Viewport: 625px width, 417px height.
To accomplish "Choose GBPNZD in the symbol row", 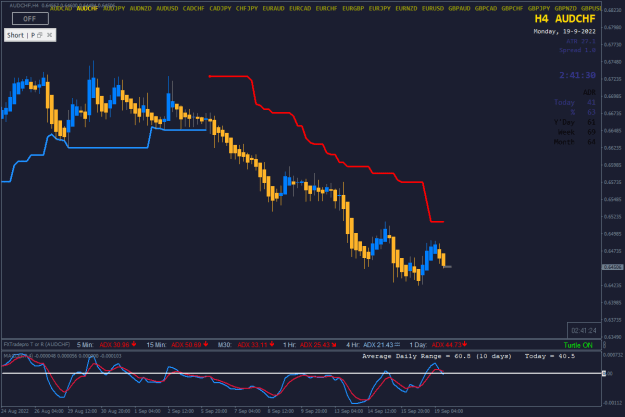I will [x=566, y=8].
